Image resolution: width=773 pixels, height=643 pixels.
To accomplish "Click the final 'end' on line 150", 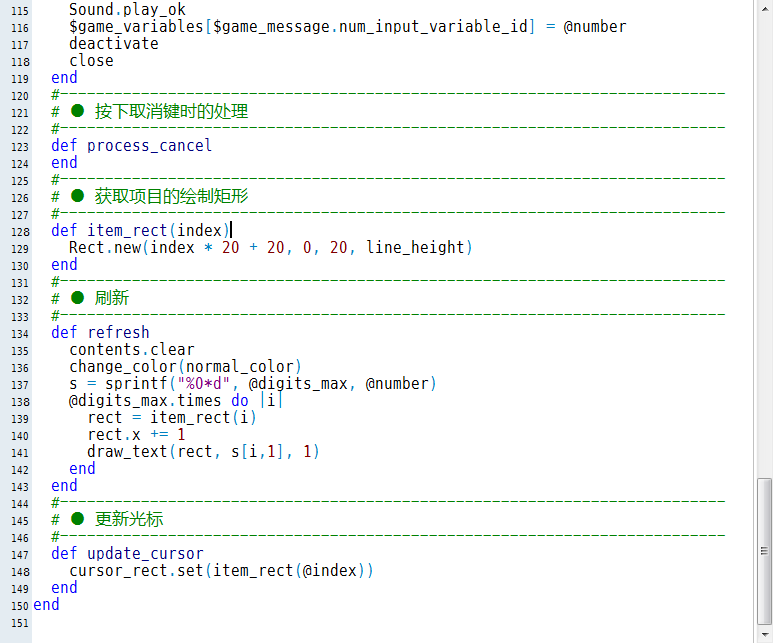I will tap(46, 605).
